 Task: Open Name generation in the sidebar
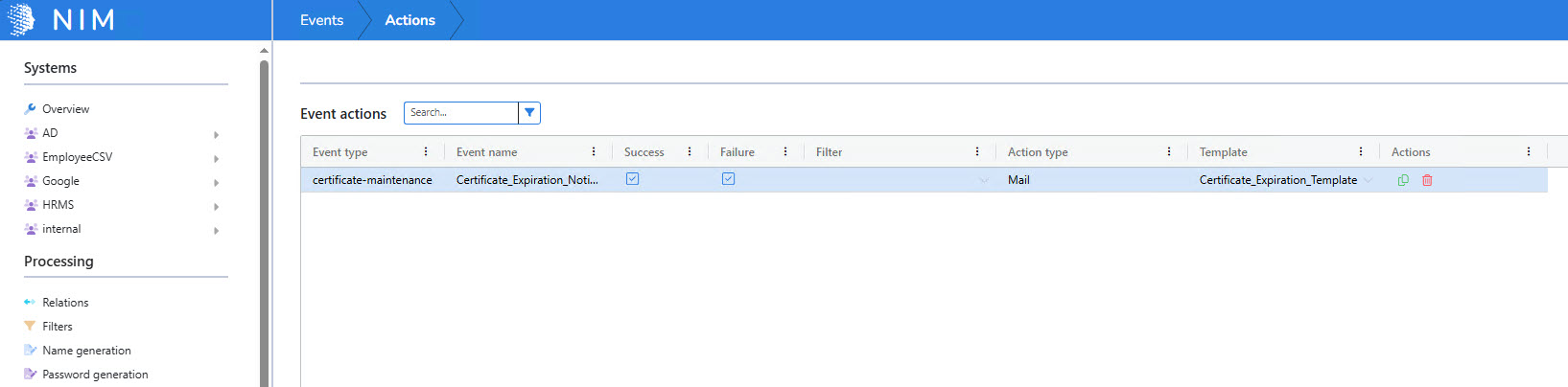86,351
